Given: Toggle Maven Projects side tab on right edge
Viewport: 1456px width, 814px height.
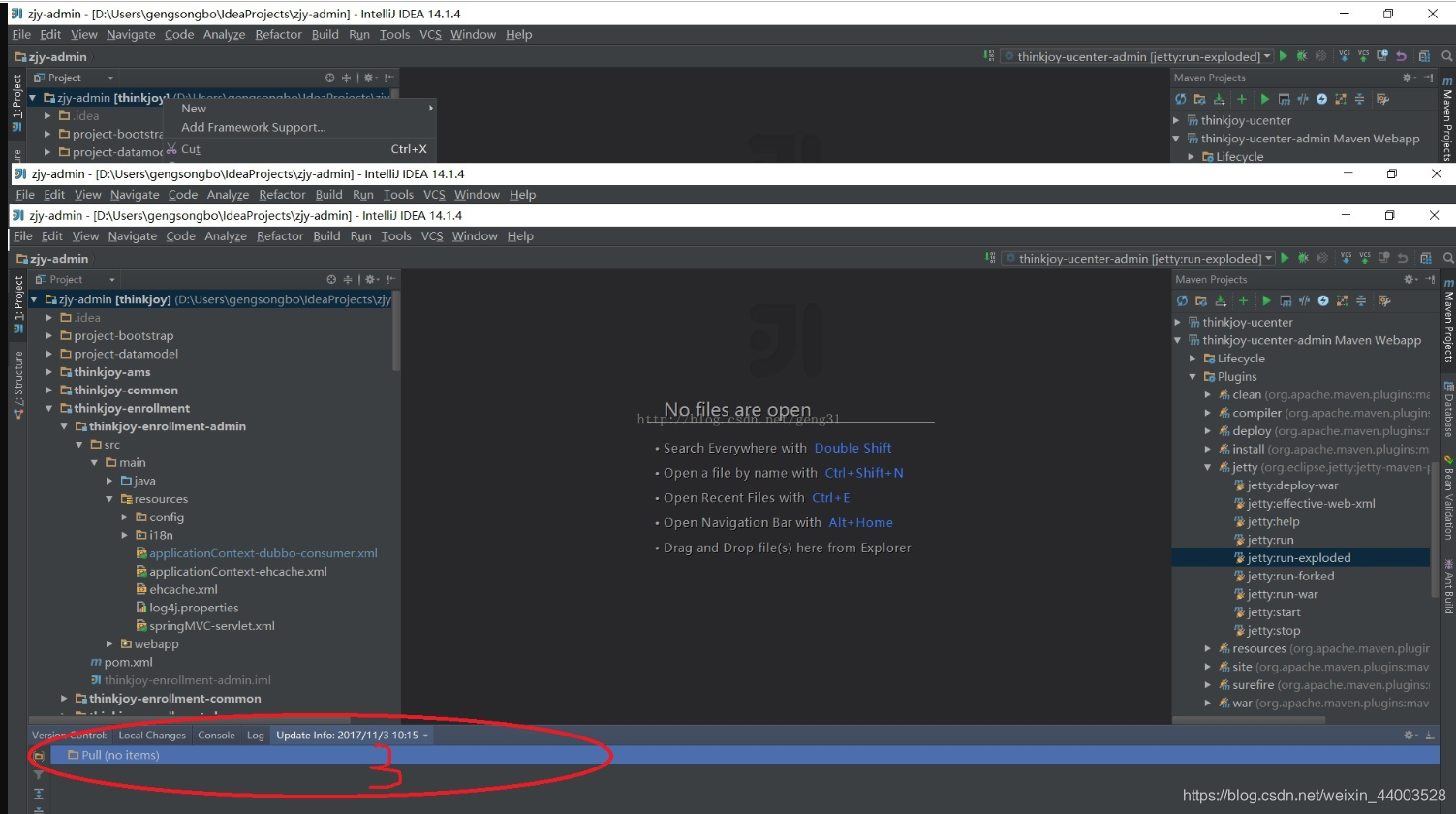Looking at the screenshot, I should click(x=1447, y=322).
